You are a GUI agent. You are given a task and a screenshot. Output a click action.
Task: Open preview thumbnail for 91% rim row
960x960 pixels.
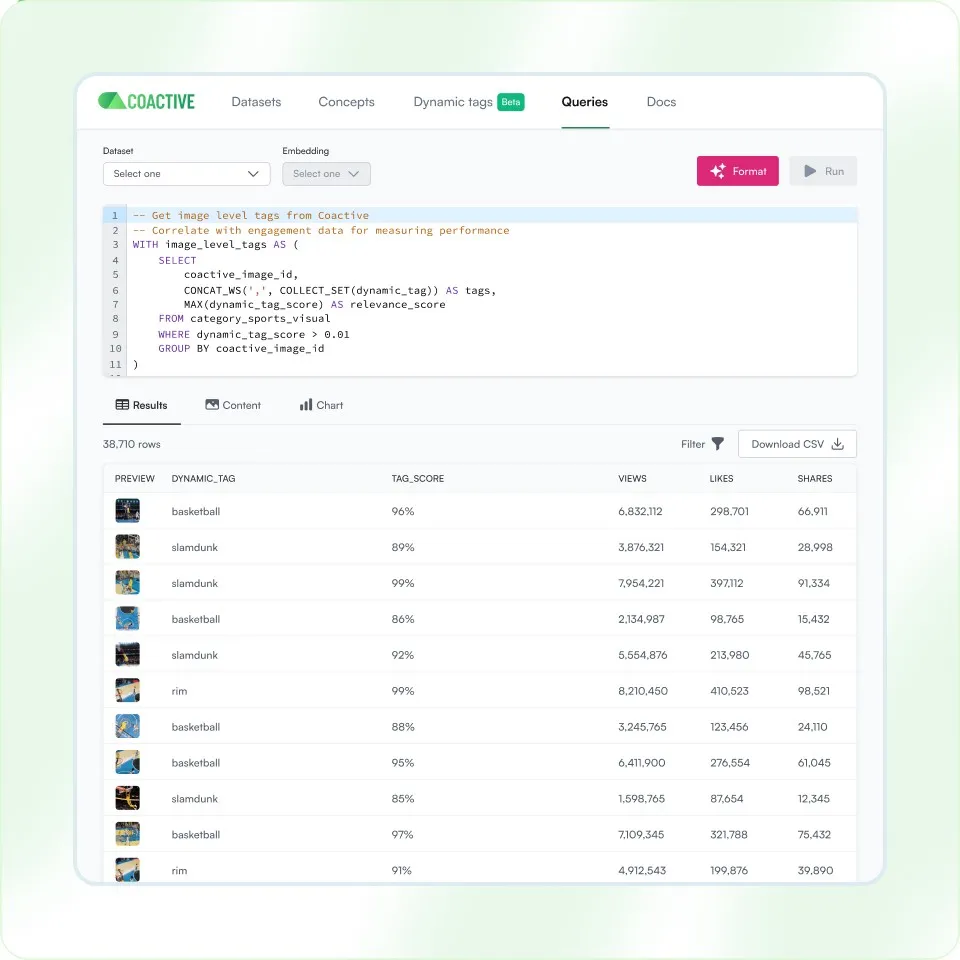127,870
